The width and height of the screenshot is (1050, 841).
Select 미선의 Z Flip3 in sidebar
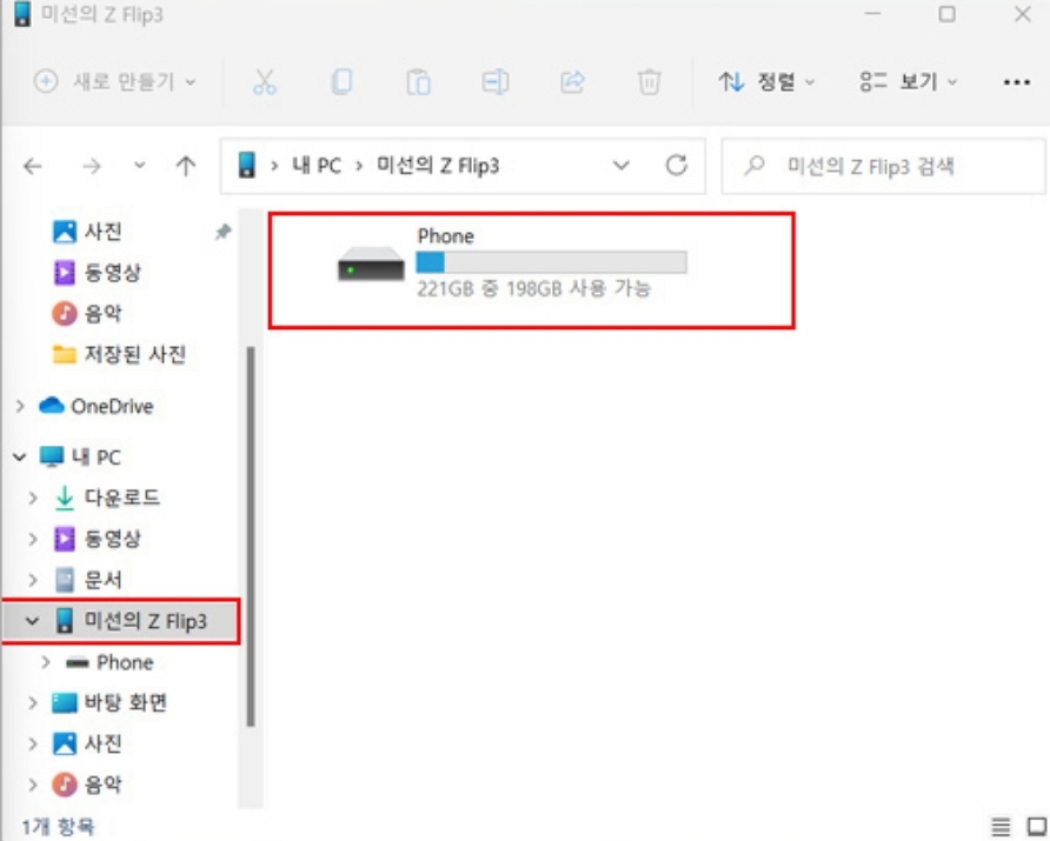pos(131,621)
